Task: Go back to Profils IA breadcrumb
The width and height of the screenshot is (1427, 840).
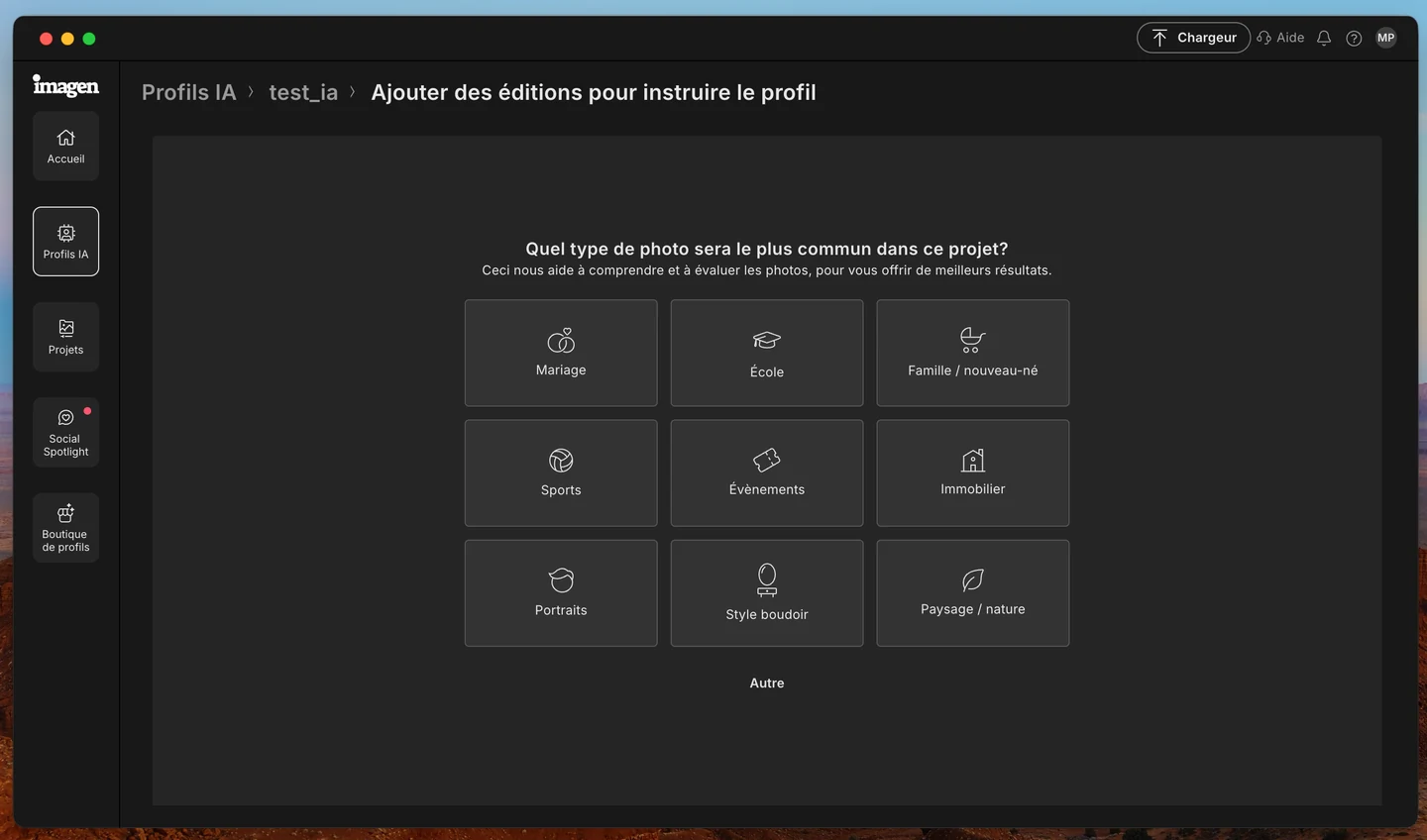Action: point(189,92)
